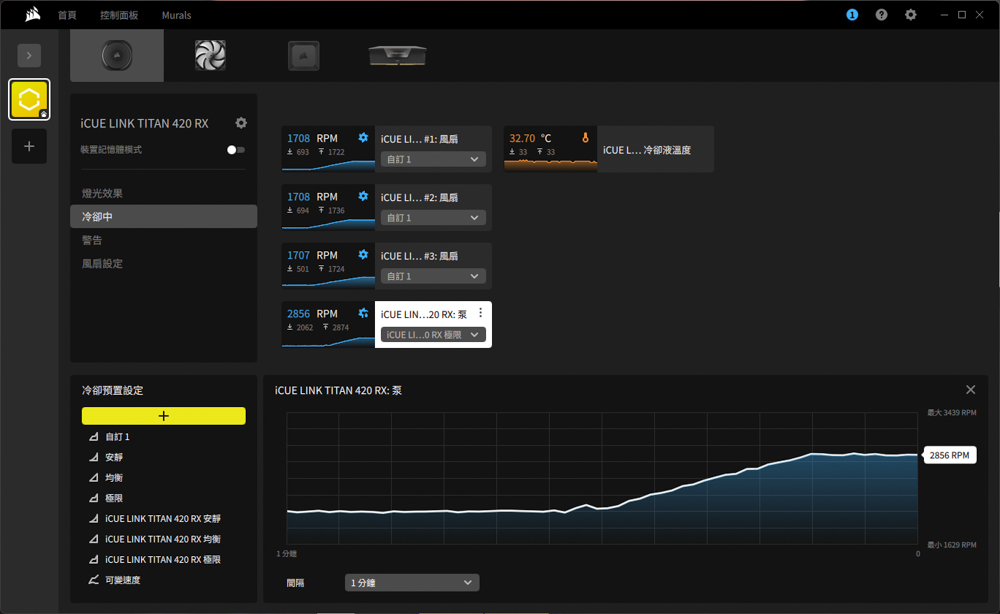1000x614 pixels.
Task: Open 控制面板 in top menu
Action: tap(119, 15)
